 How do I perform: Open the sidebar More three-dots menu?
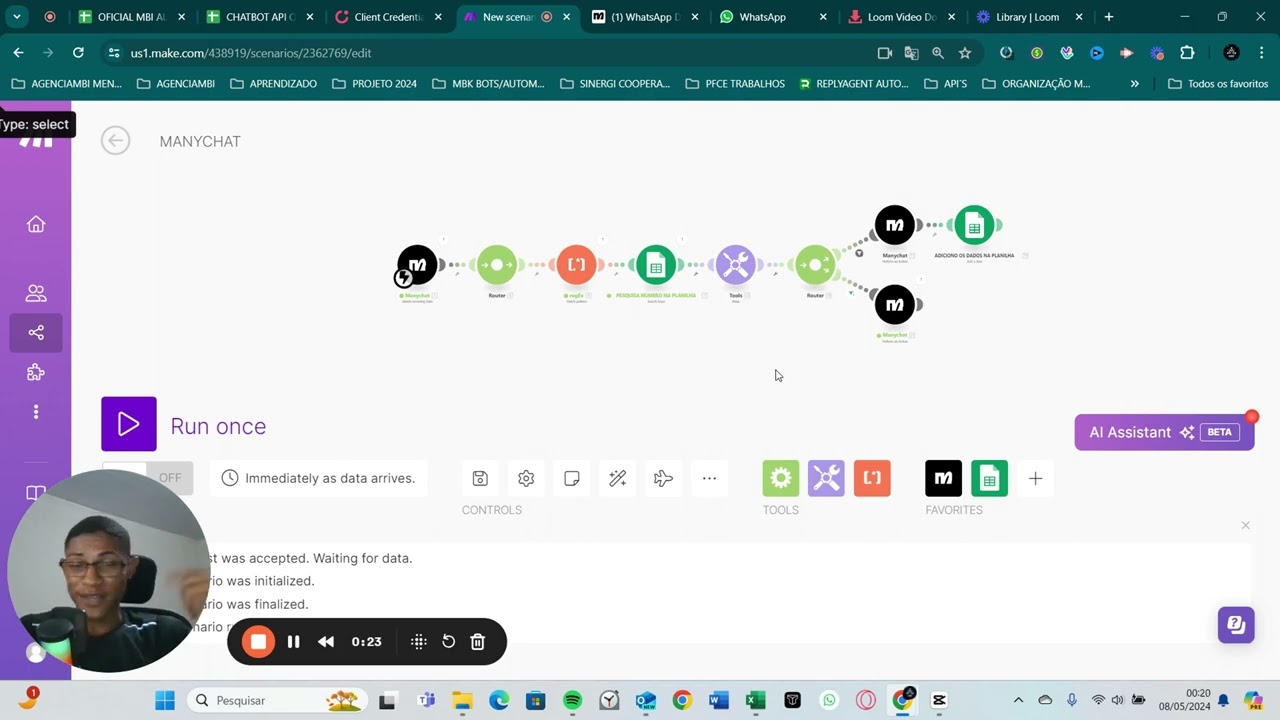point(36,412)
